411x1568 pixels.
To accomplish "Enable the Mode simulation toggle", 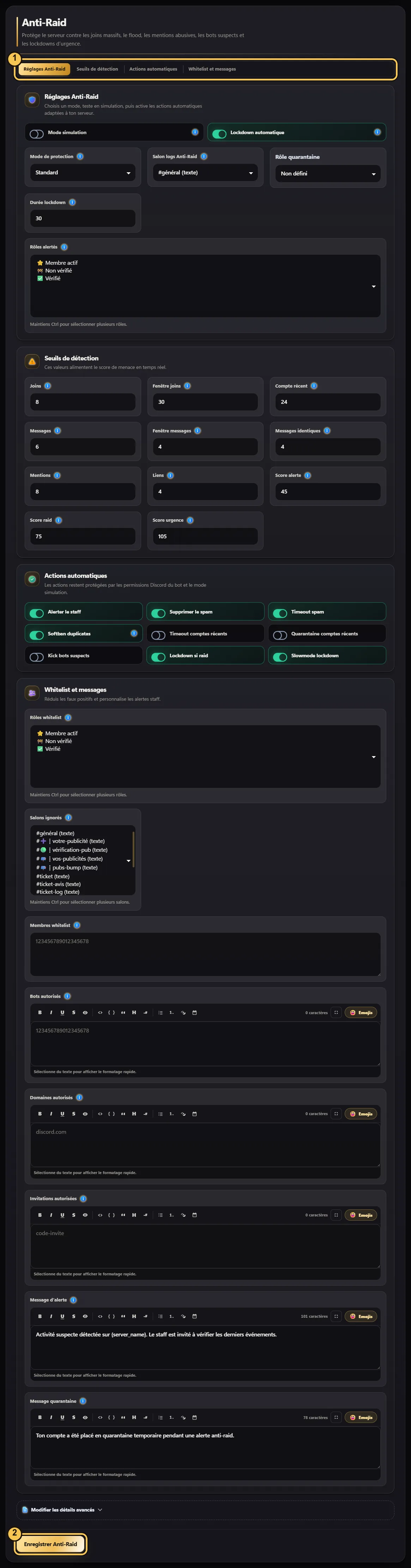I will pyautogui.click(x=36, y=133).
